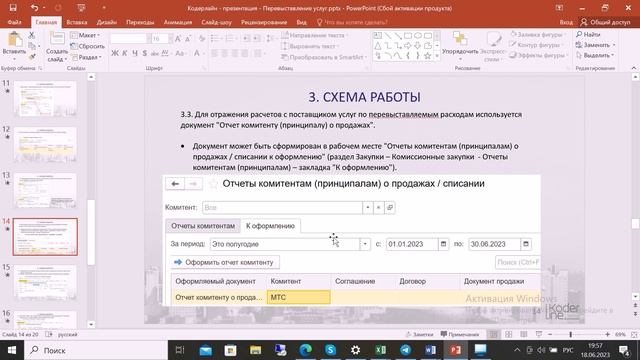640x360 pixels.
Task: Select the text box shape in gallery
Action: (378, 36)
